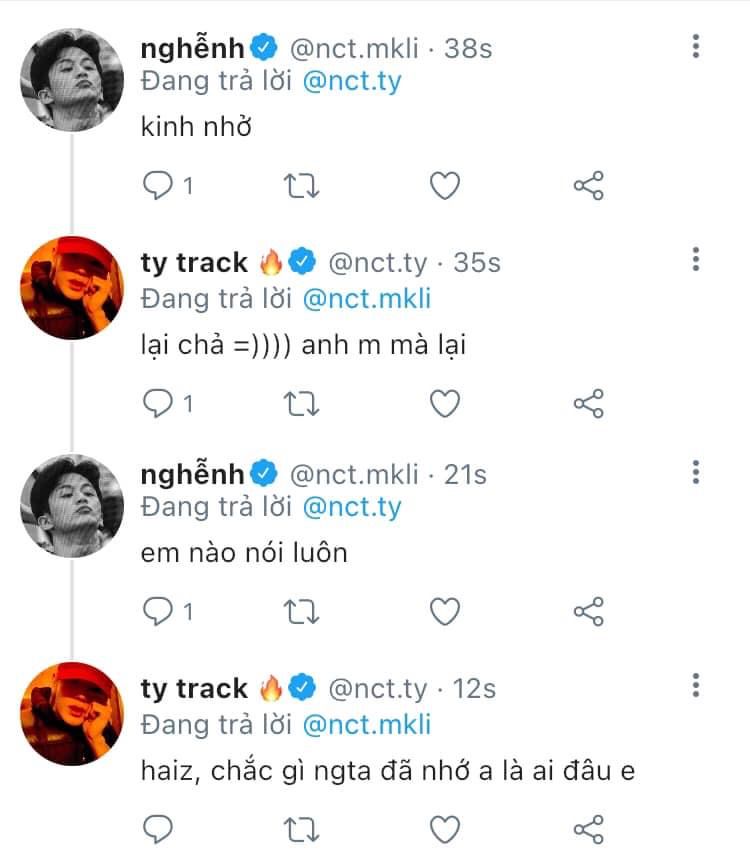The image size is (750, 861).
Task: Share the "em nào nói luôn" tweet
Action: click(x=588, y=611)
